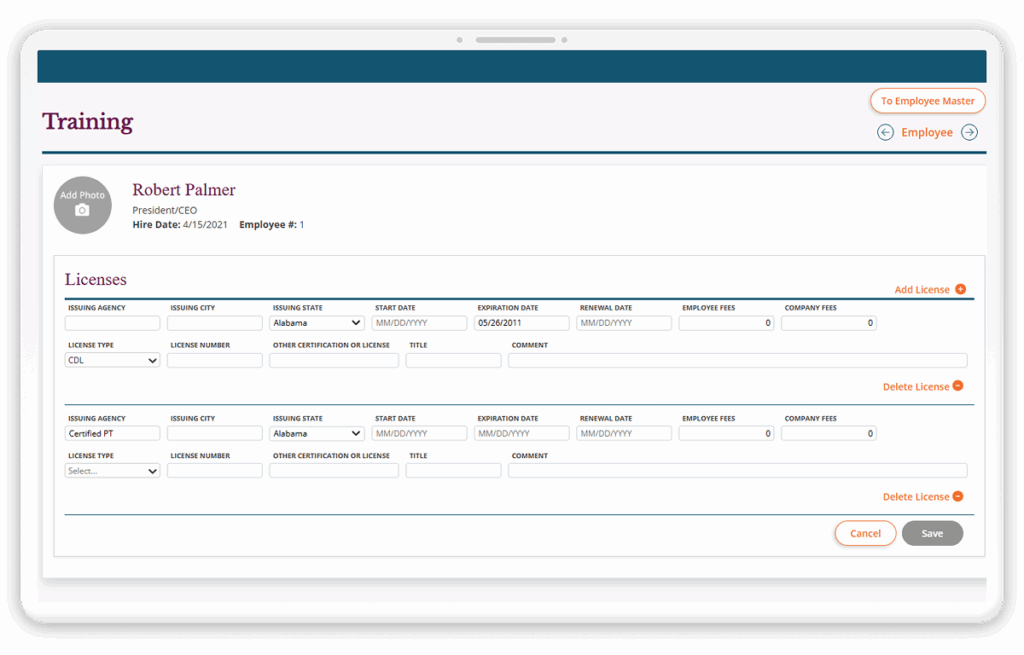Click the Employee Fees field on the first license
1024x655 pixels.
click(x=725, y=322)
